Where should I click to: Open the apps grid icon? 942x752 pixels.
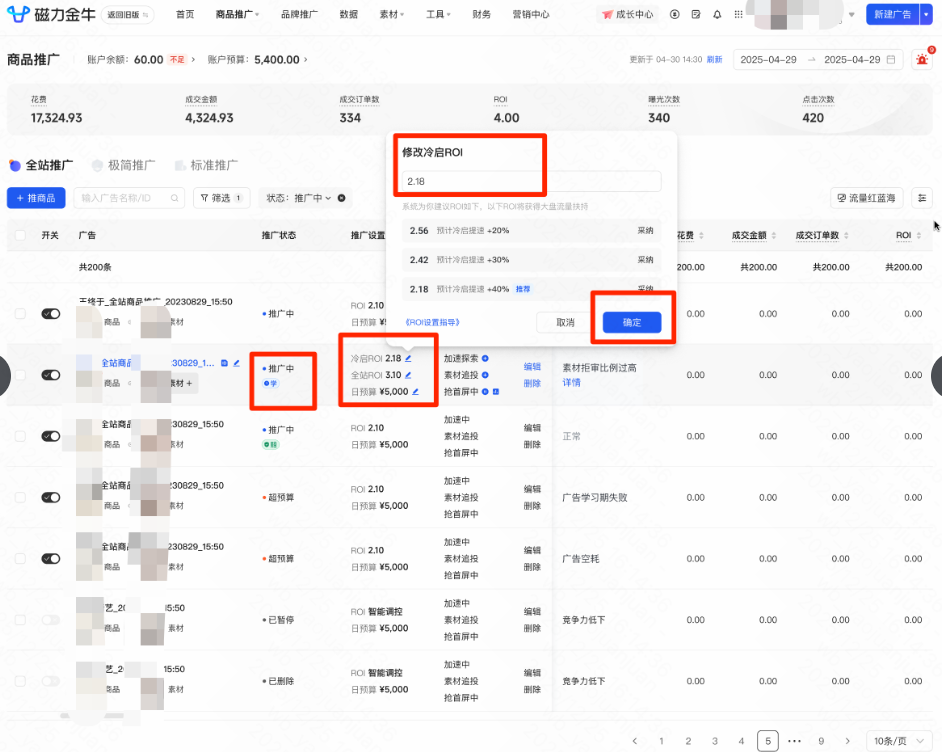(x=738, y=14)
